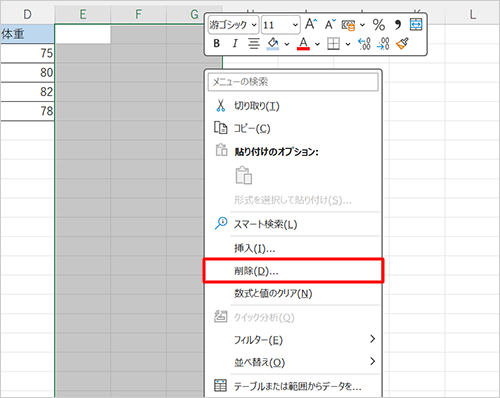Click the paste clipboard icon under 貼り付けのオプション
The image size is (500, 398).
[x=244, y=175]
